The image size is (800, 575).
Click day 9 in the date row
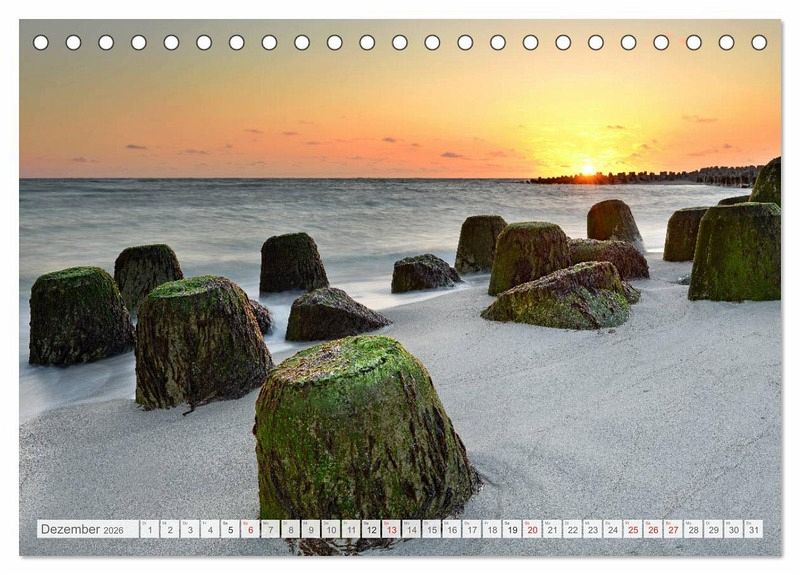click(x=311, y=529)
